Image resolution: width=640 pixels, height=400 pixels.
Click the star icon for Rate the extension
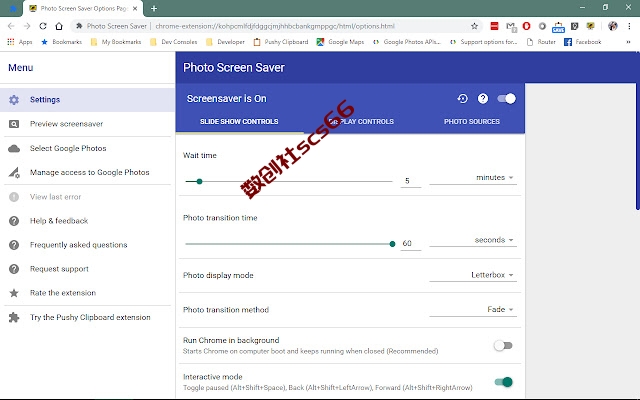[x=14, y=293]
